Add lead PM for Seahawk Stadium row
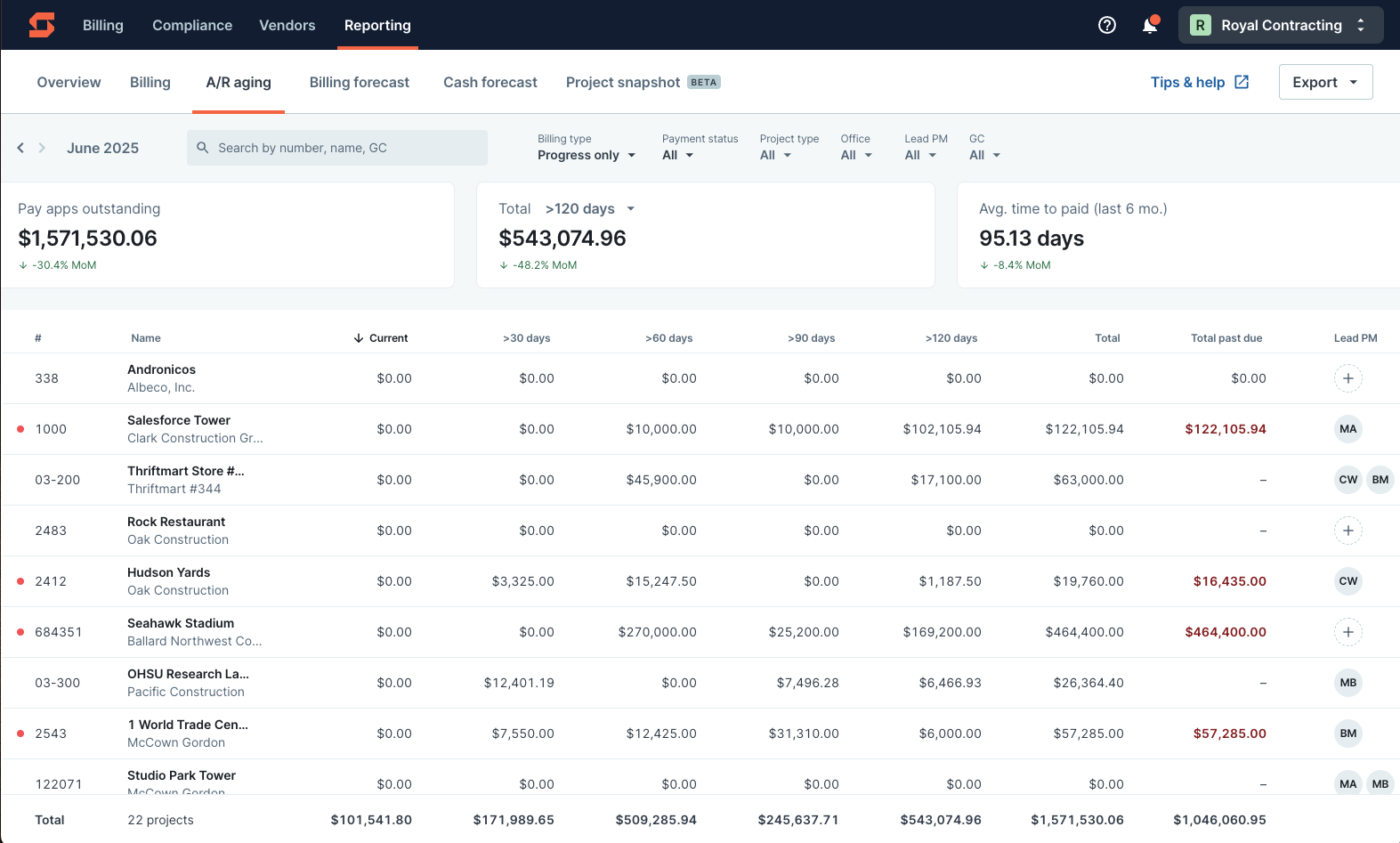1400x843 pixels. coord(1348,632)
